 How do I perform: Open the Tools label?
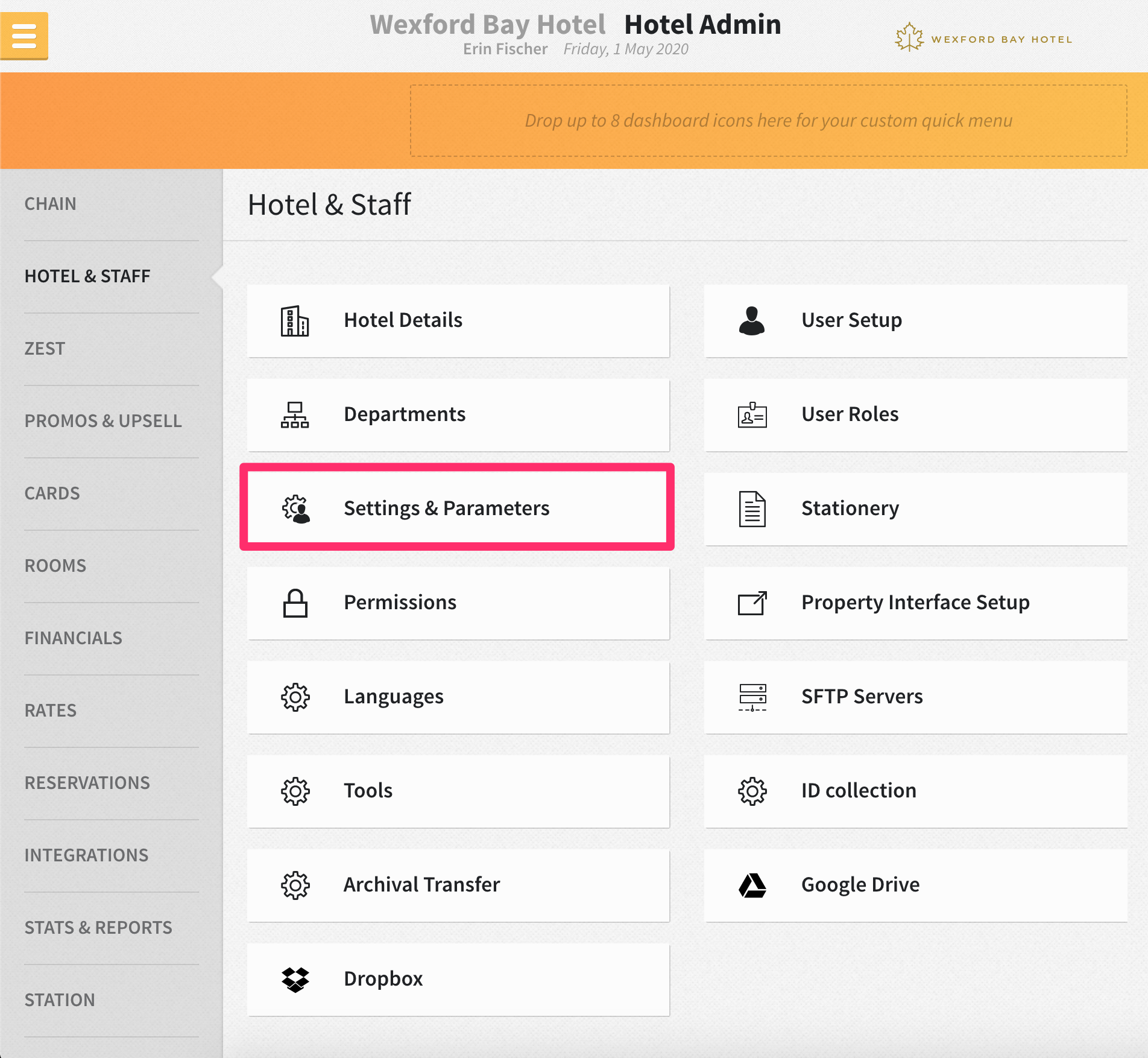coord(368,791)
